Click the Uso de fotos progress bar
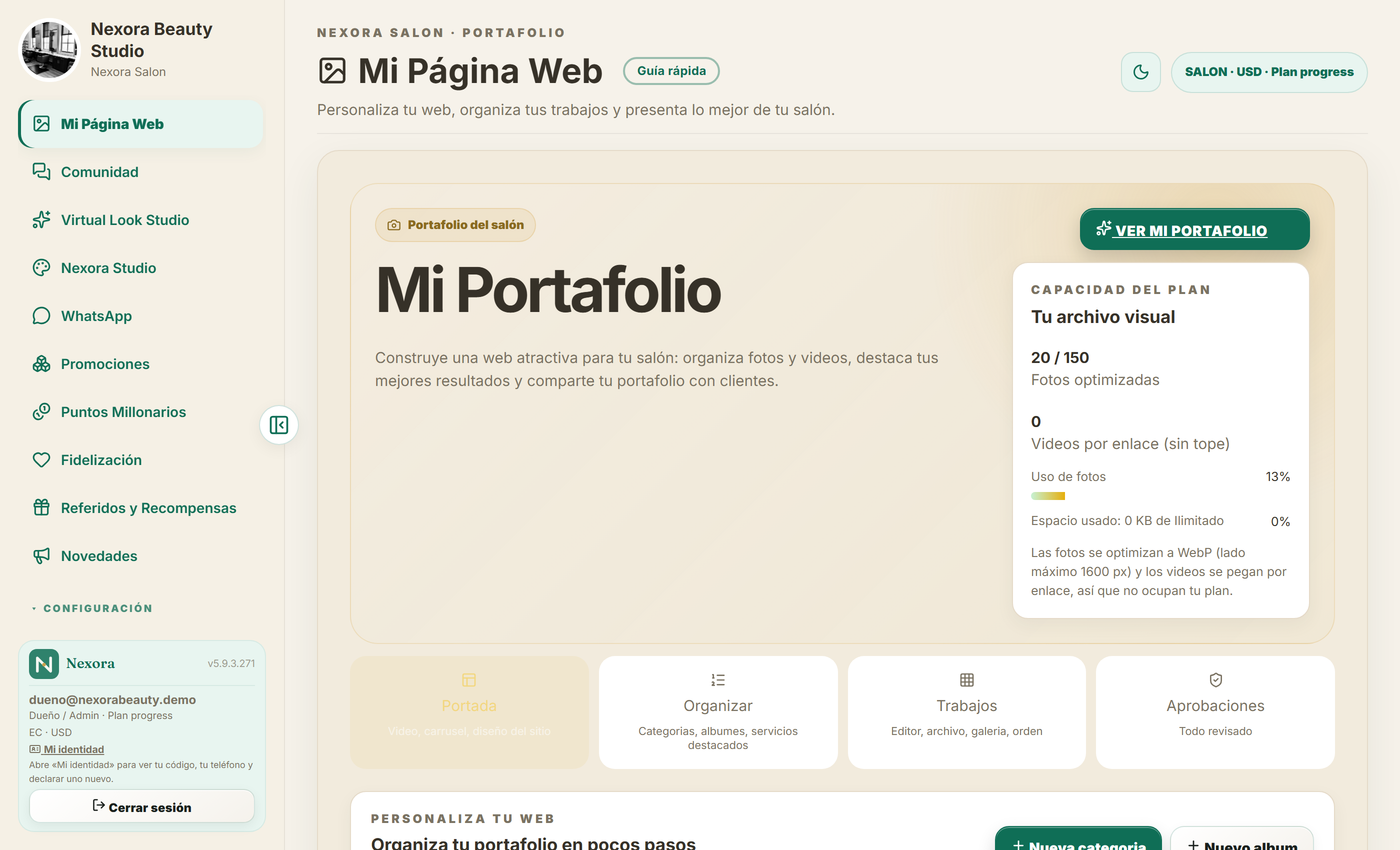Screen dimensions: 1400x850 click(x=1160, y=496)
